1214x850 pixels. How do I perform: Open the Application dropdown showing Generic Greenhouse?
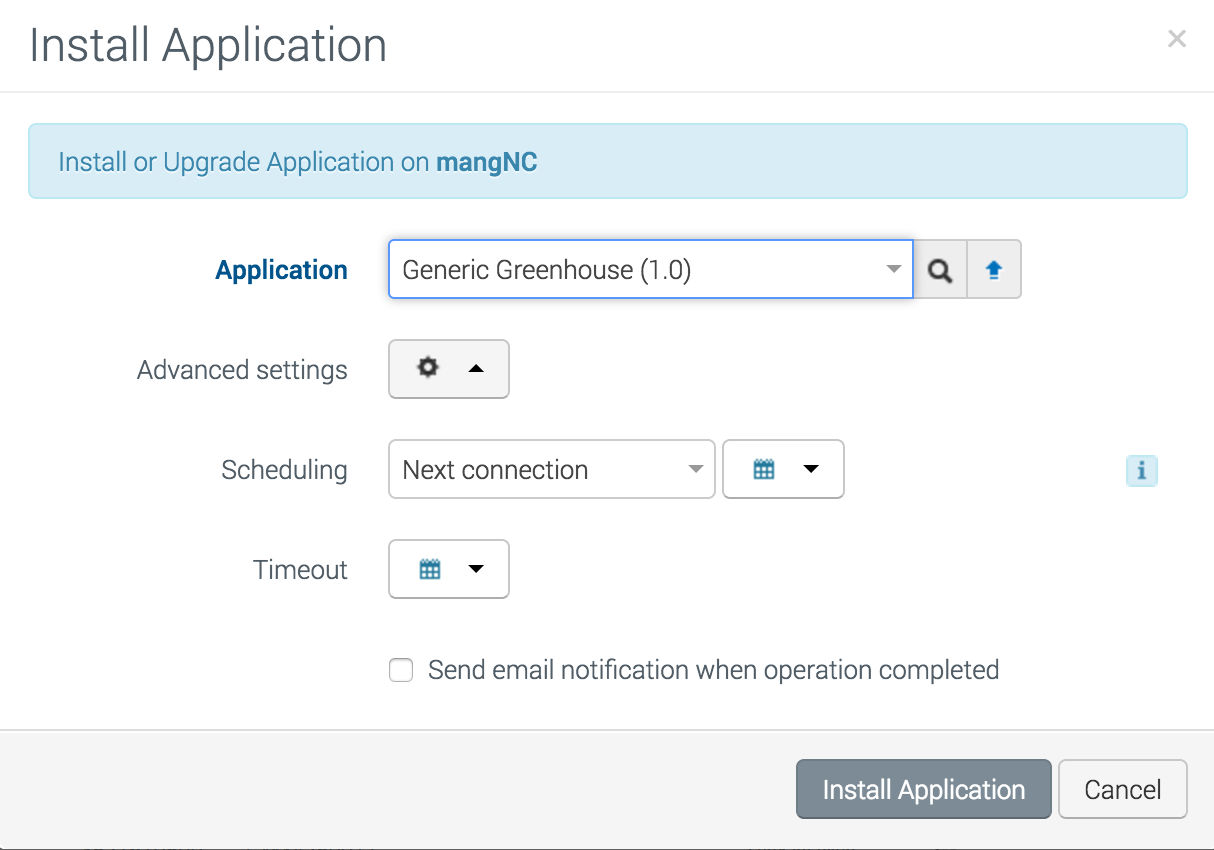[650, 270]
